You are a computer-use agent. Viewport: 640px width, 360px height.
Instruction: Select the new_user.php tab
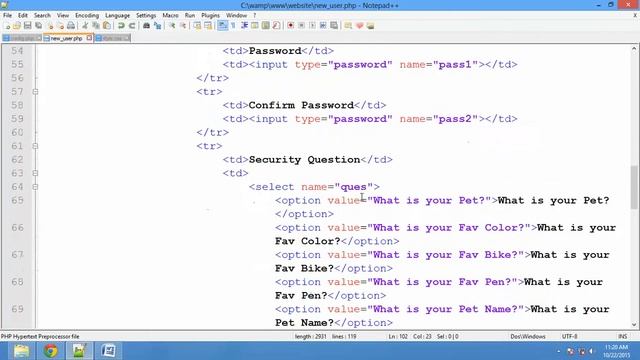[66, 38]
